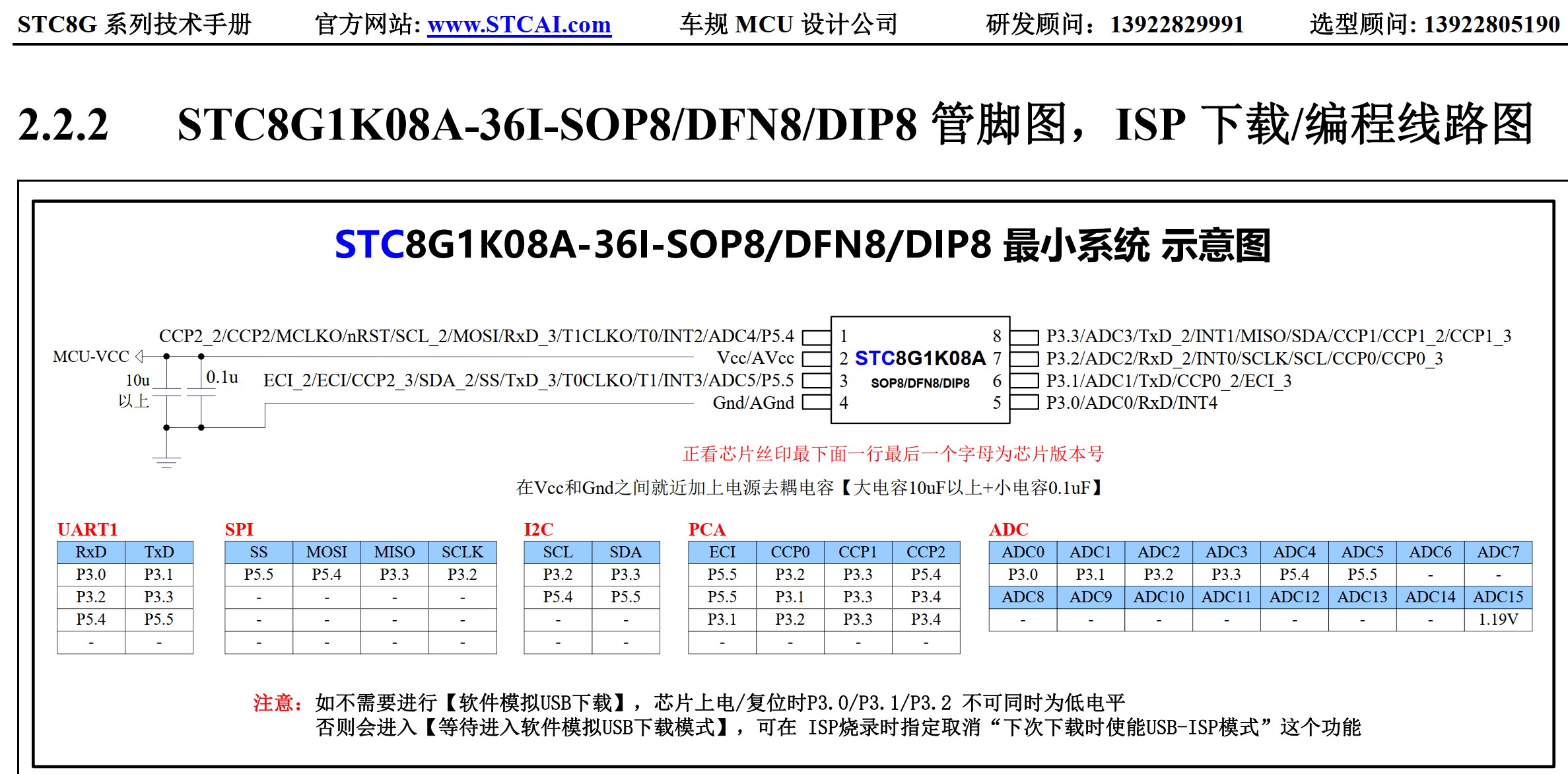Click the "P5.5" cell under ADC5 in ADC table
The image size is (1568, 774).
[1363, 575]
